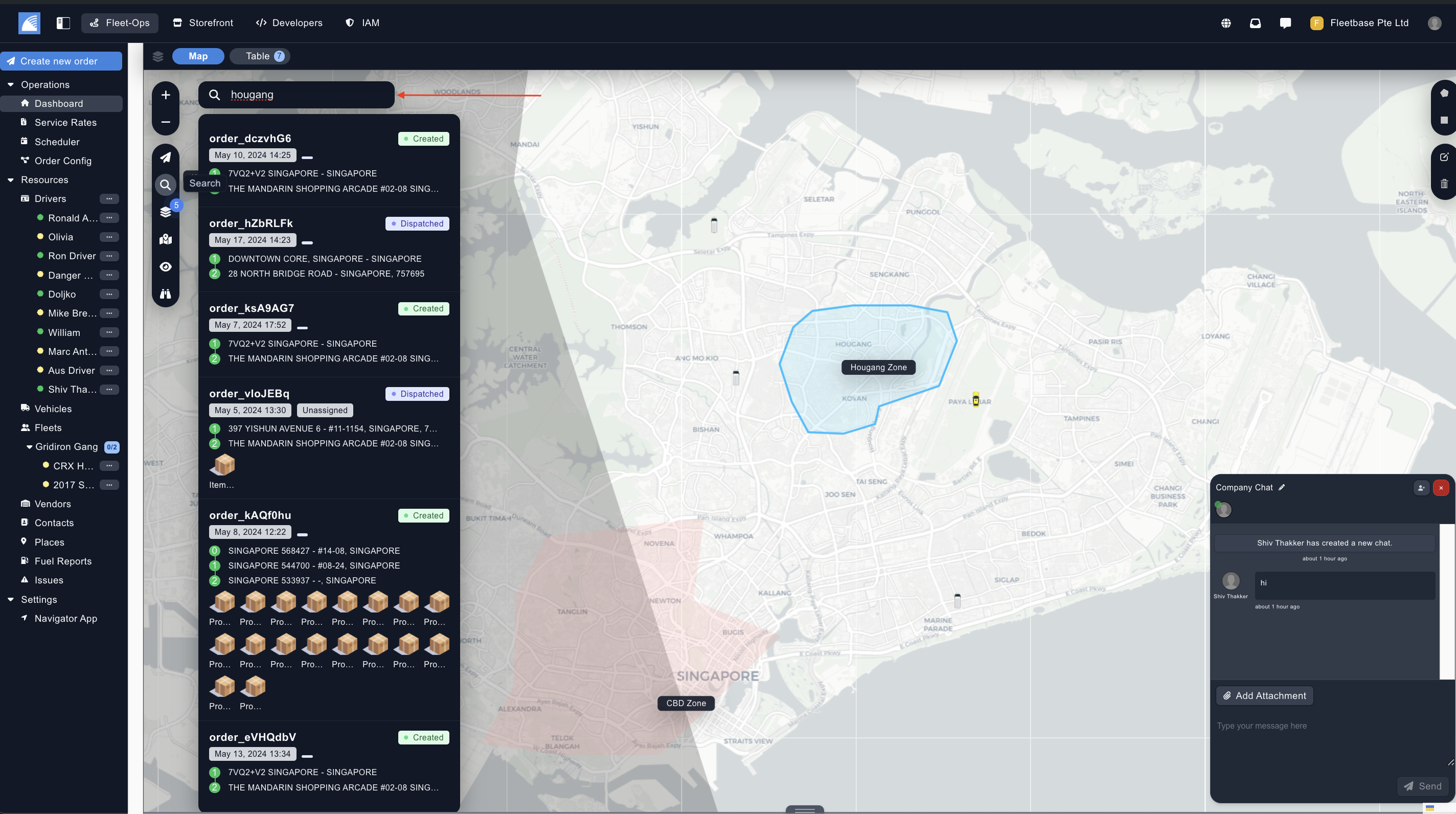Open the Storefront menu

click(x=203, y=22)
